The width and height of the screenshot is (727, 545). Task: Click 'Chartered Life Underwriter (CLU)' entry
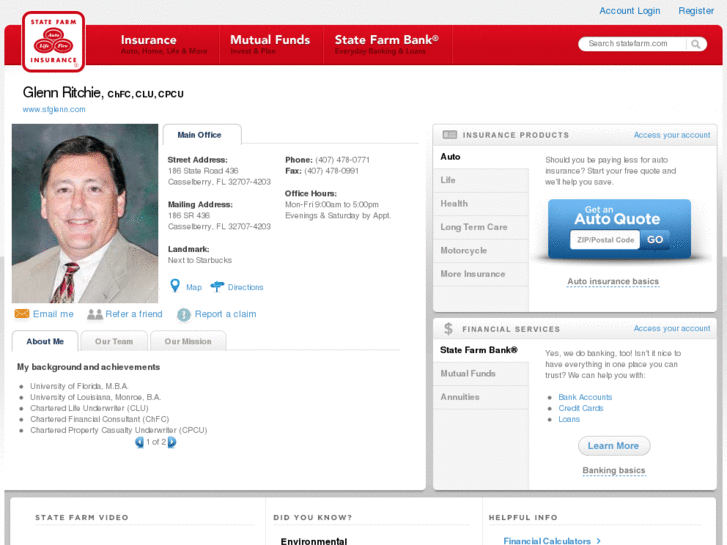[x=89, y=408]
